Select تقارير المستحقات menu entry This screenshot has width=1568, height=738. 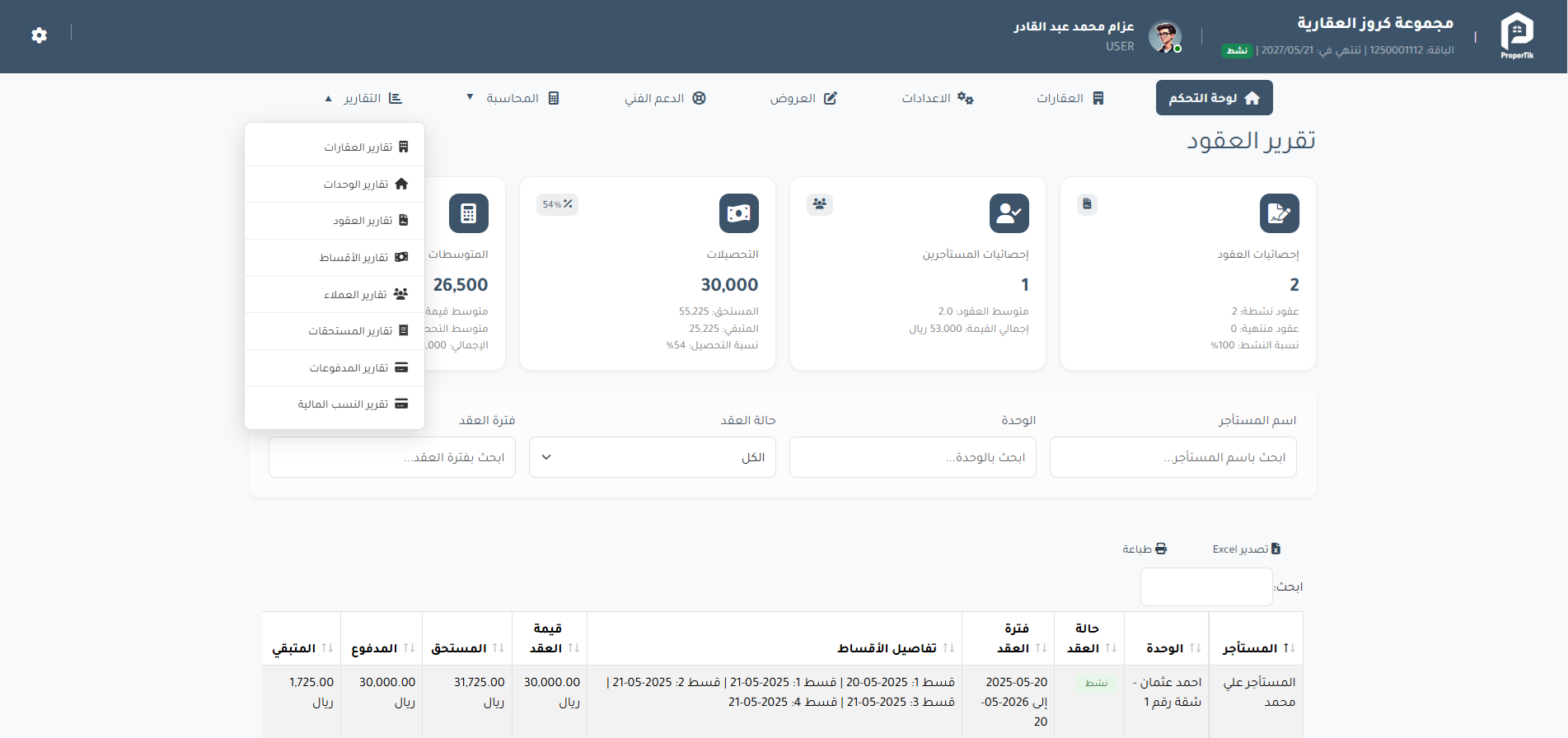click(x=335, y=330)
